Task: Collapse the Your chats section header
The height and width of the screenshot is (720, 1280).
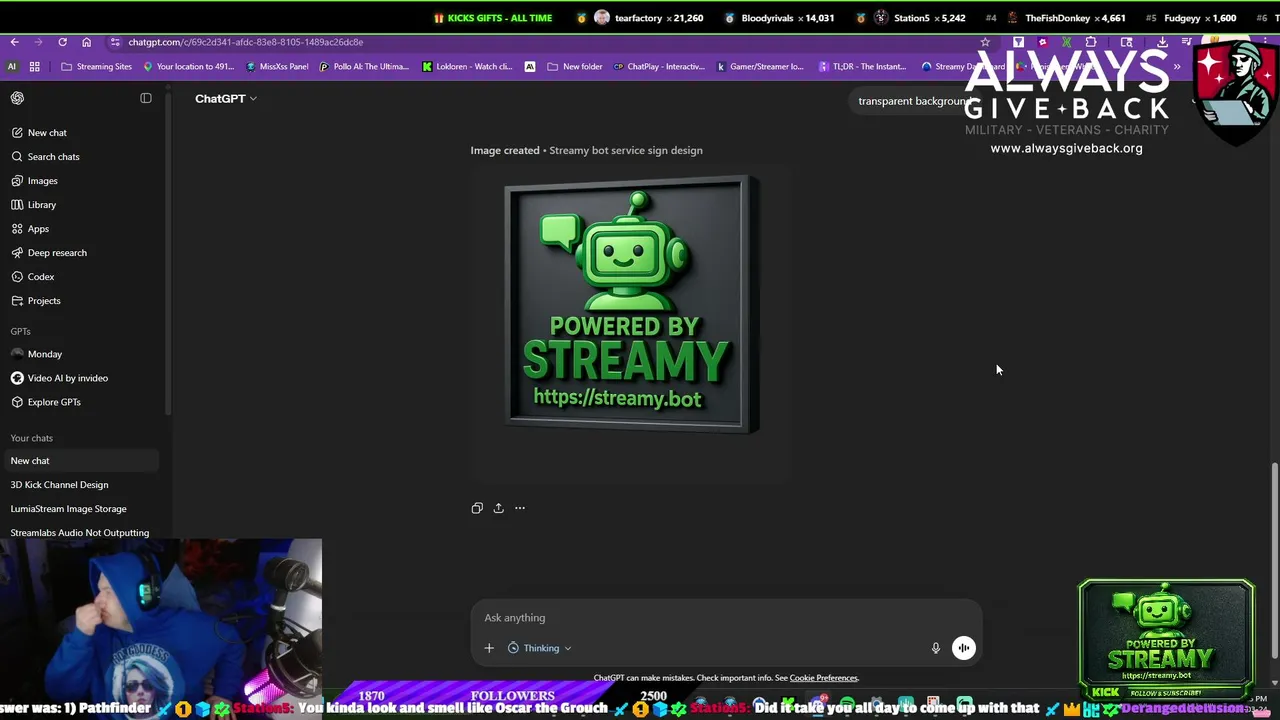Action: tap(31, 438)
